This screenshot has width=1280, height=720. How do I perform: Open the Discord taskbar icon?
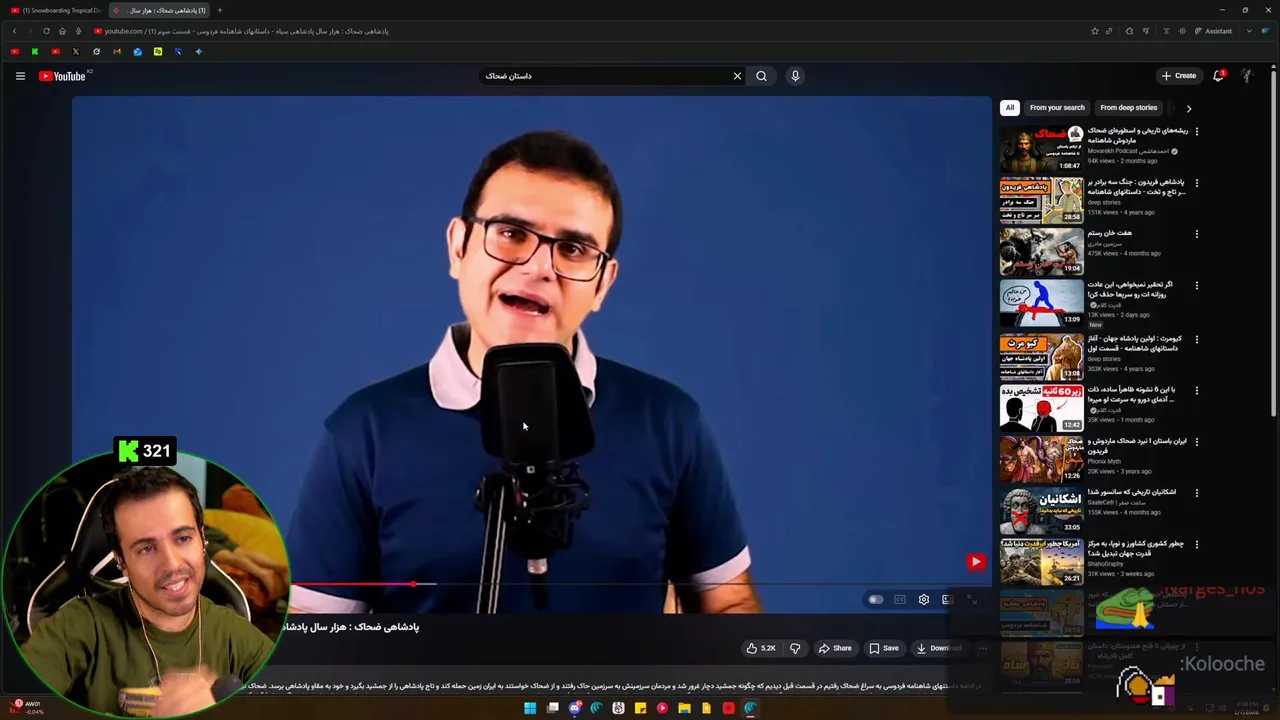tap(574, 708)
